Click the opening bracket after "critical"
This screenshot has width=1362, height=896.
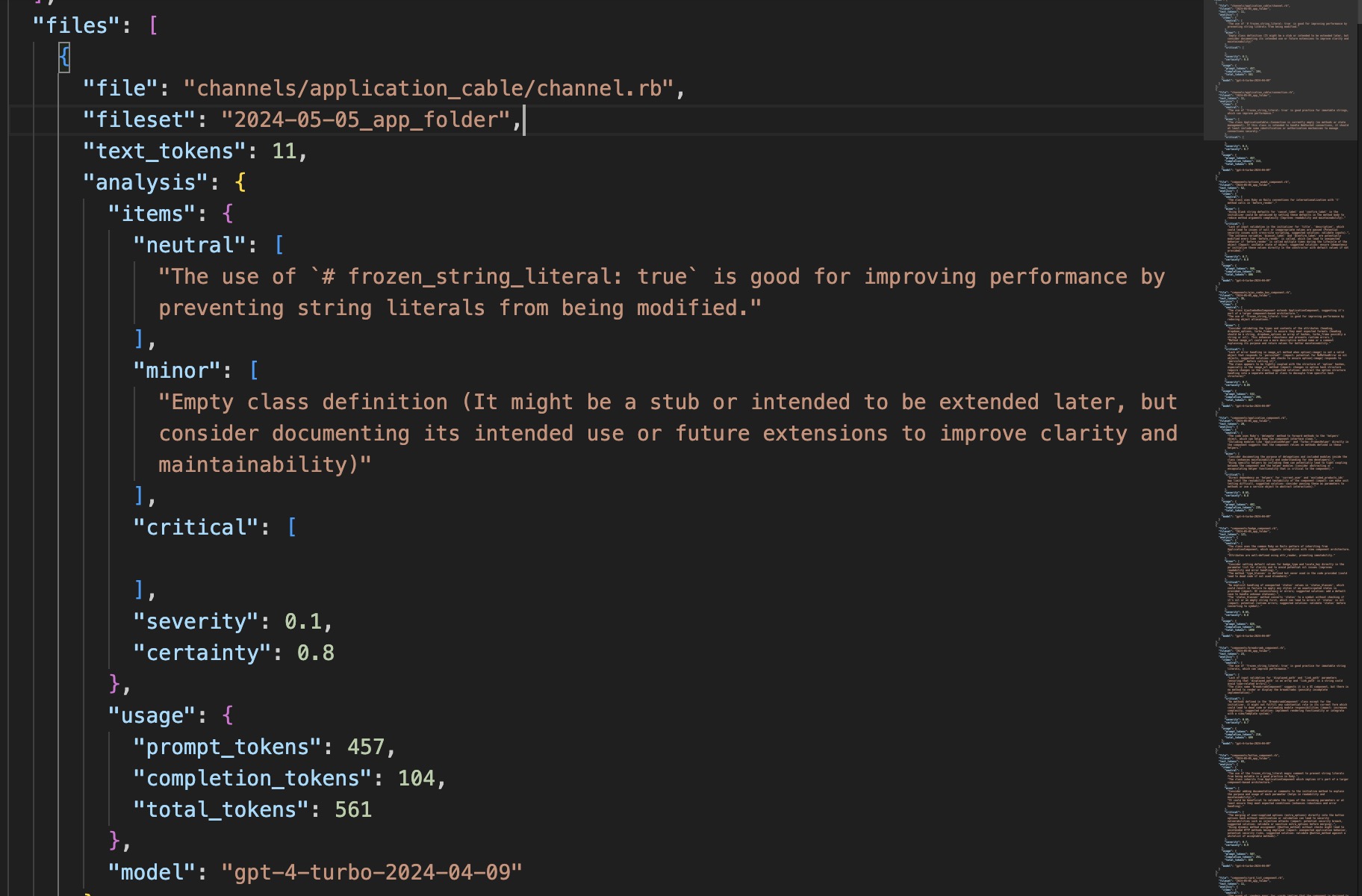point(292,527)
